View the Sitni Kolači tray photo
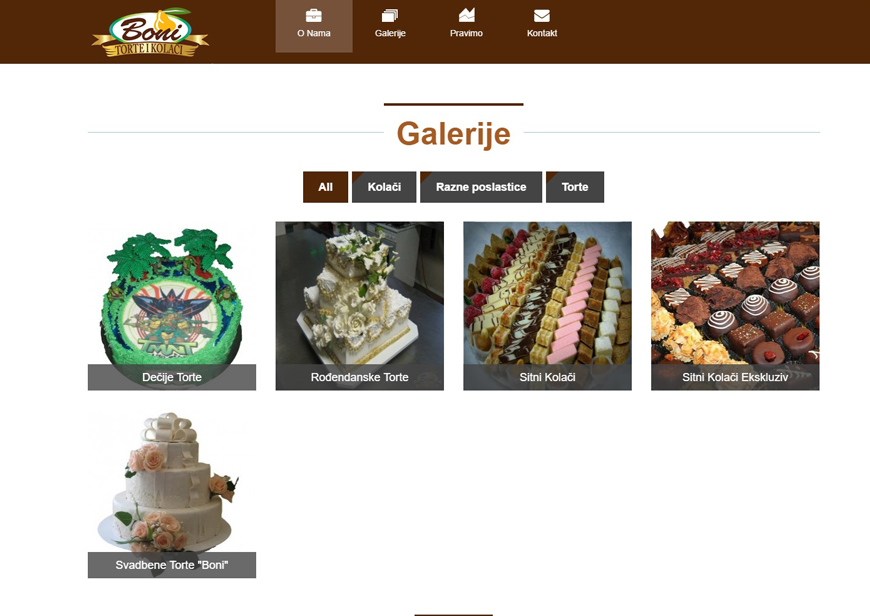The width and height of the screenshot is (870, 616). pyautogui.click(x=547, y=306)
